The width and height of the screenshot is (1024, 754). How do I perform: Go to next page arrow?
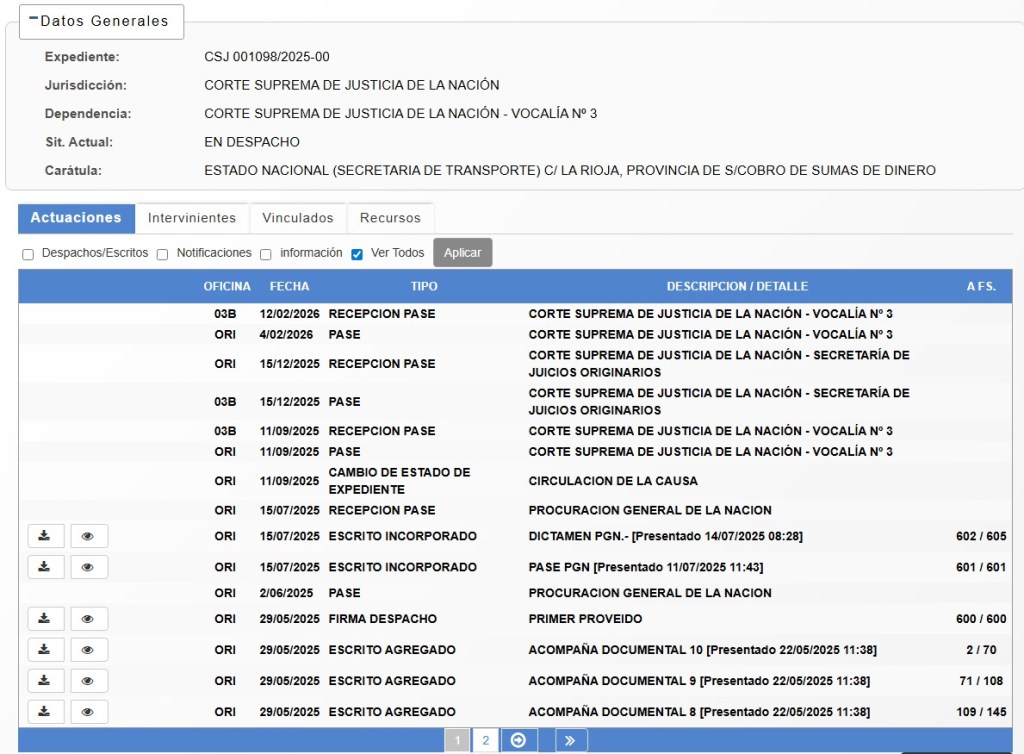519,740
